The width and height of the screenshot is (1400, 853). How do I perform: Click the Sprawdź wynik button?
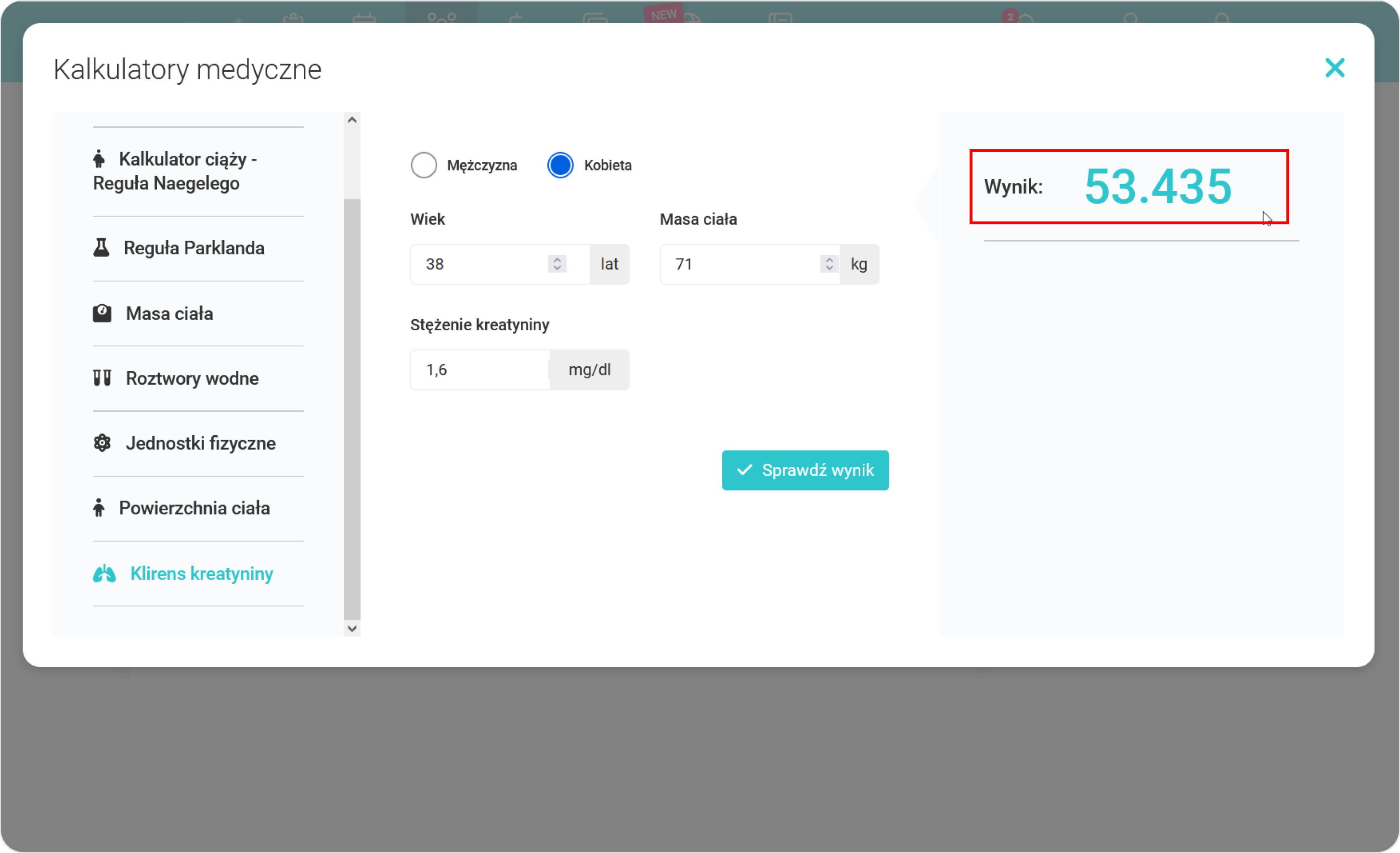pyautogui.click(x=805, y=470)
